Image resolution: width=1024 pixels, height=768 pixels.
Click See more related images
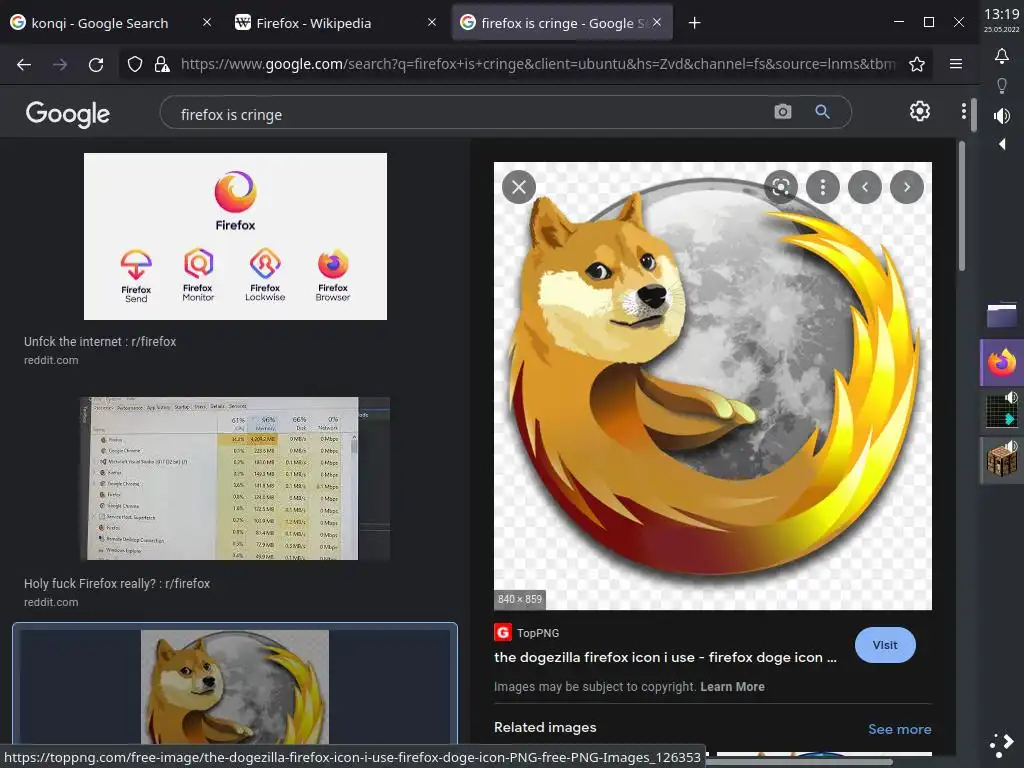[x=899, y=729]
